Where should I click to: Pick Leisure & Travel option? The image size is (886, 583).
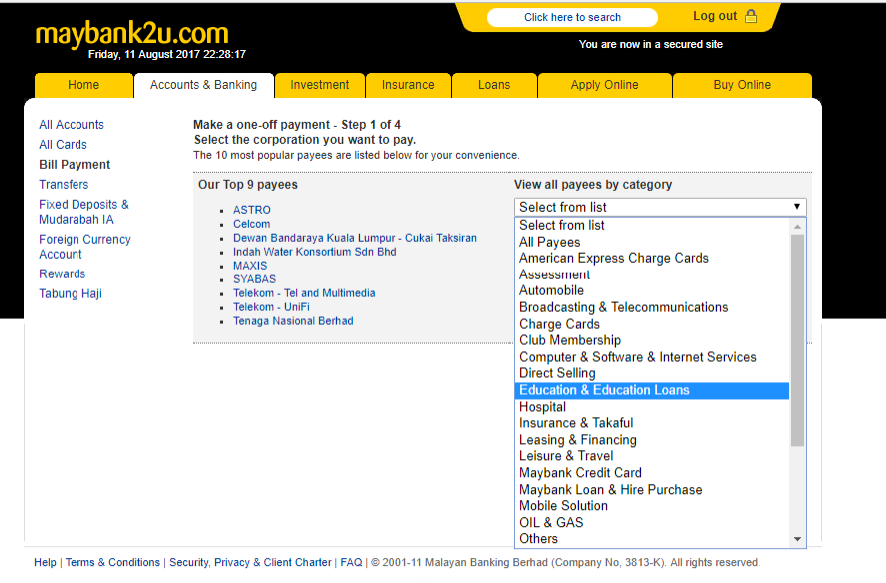click(x=652, y=456)
